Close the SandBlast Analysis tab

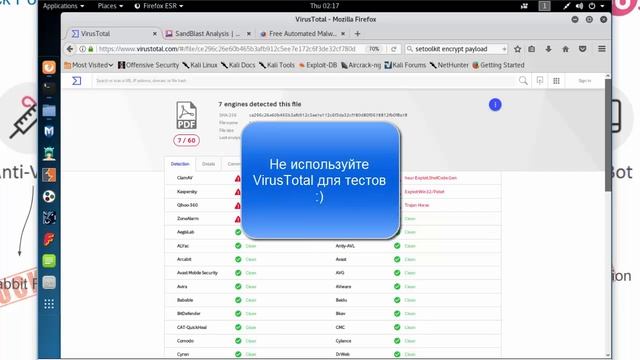(249, 34)
